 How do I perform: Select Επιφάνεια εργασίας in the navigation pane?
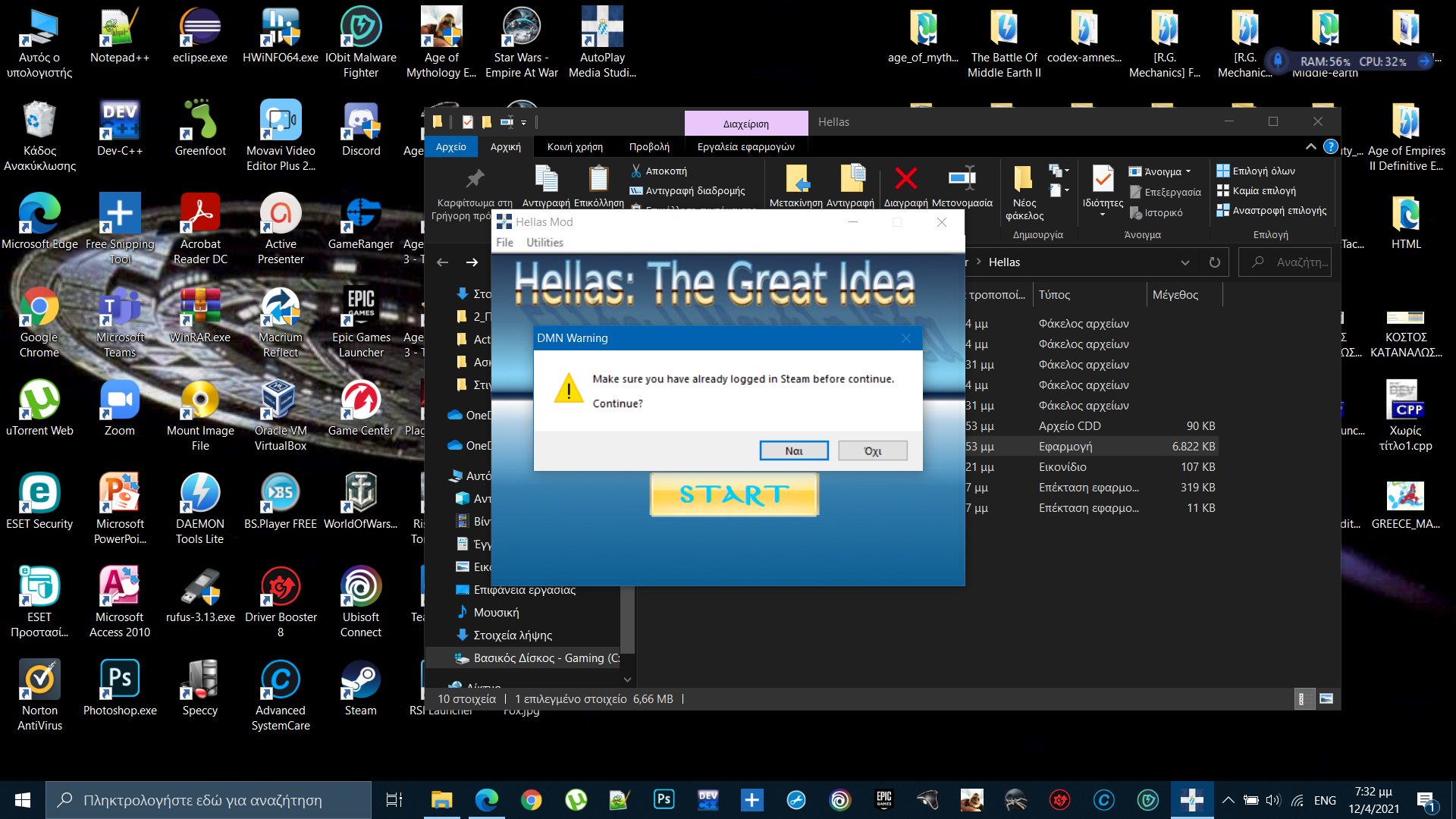click(x=523, y=590)
